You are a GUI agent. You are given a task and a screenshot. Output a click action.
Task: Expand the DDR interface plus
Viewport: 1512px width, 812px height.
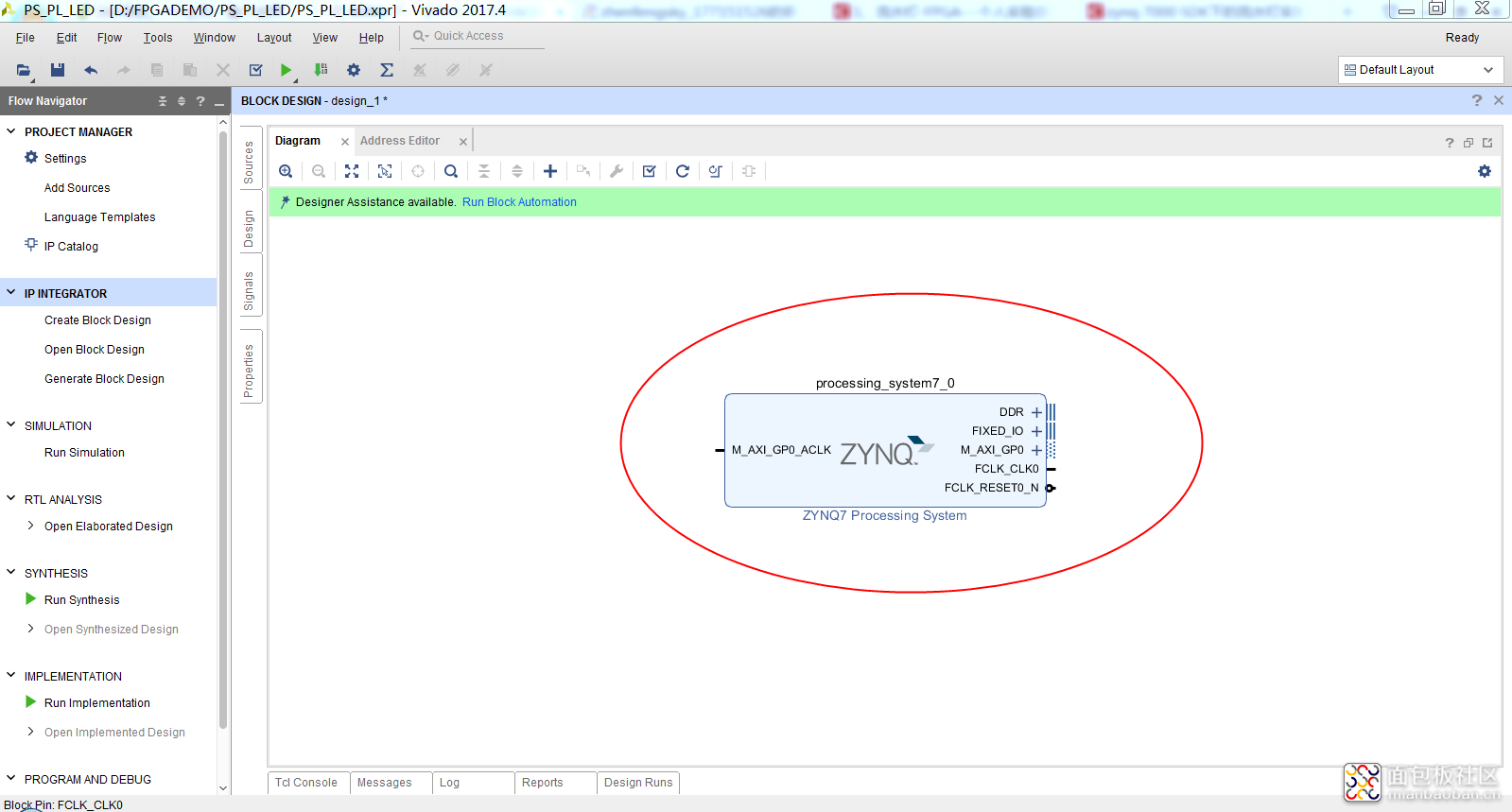pyautogui.click(x=1036, y=412)
